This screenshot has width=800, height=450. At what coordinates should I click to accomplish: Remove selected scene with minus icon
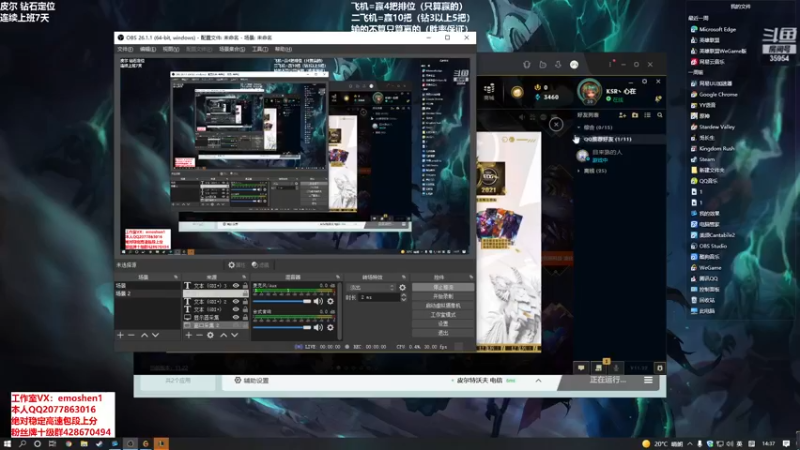tap(131, 335)
